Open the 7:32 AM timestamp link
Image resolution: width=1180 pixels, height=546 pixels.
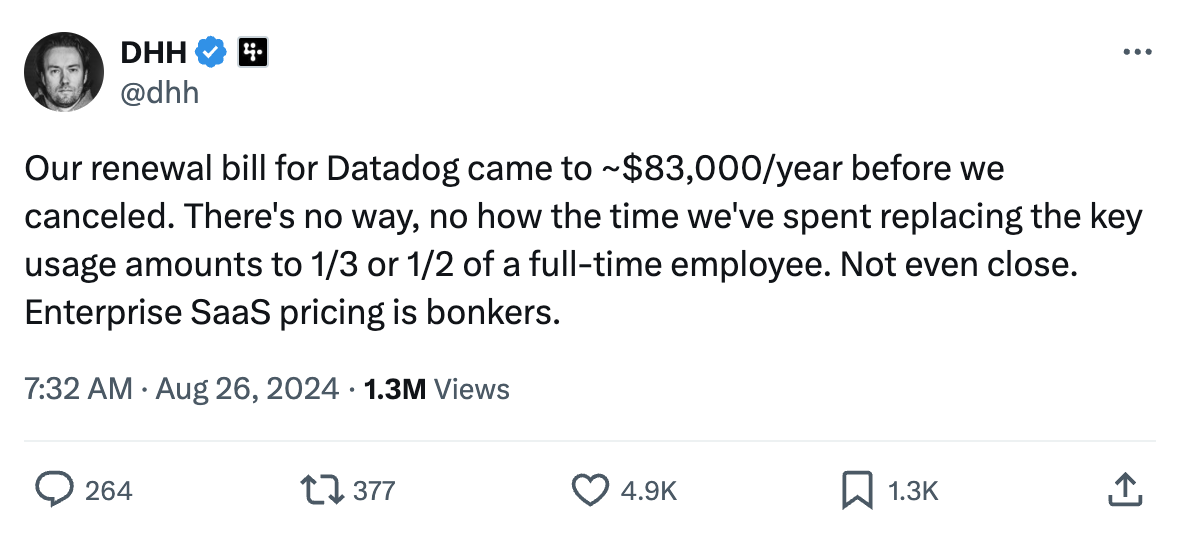pyautogui.click(x=78, y=389)
